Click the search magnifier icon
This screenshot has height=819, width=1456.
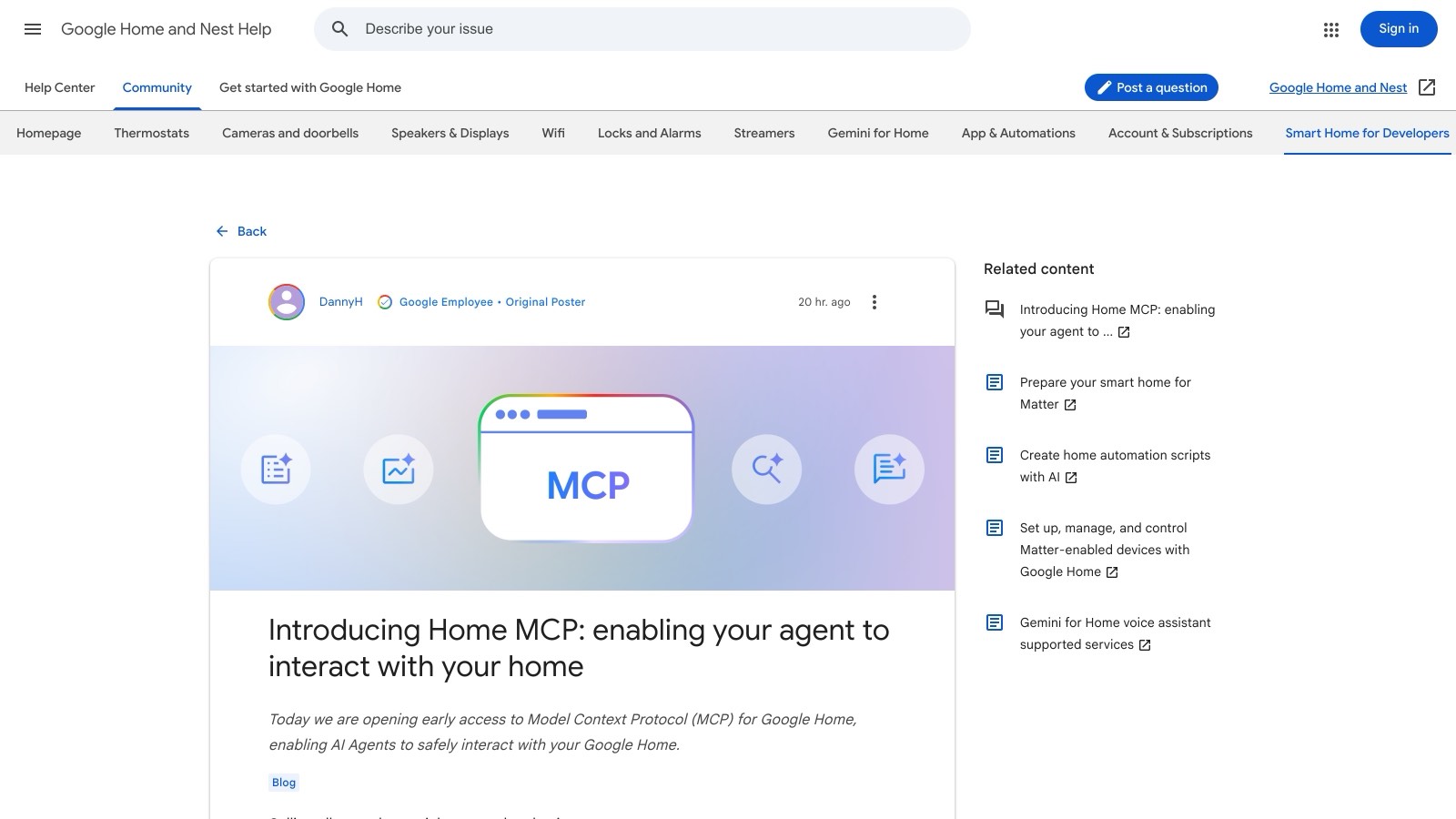pos(339,29)
